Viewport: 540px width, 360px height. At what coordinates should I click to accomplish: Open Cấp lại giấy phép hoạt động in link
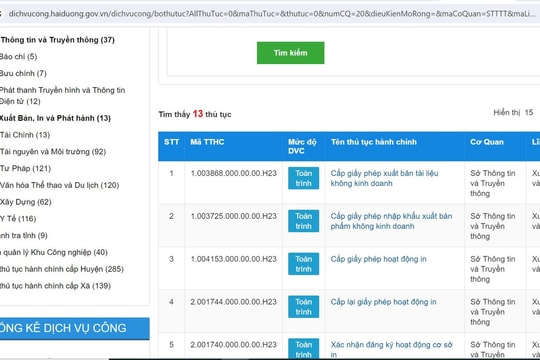[383, 302]
